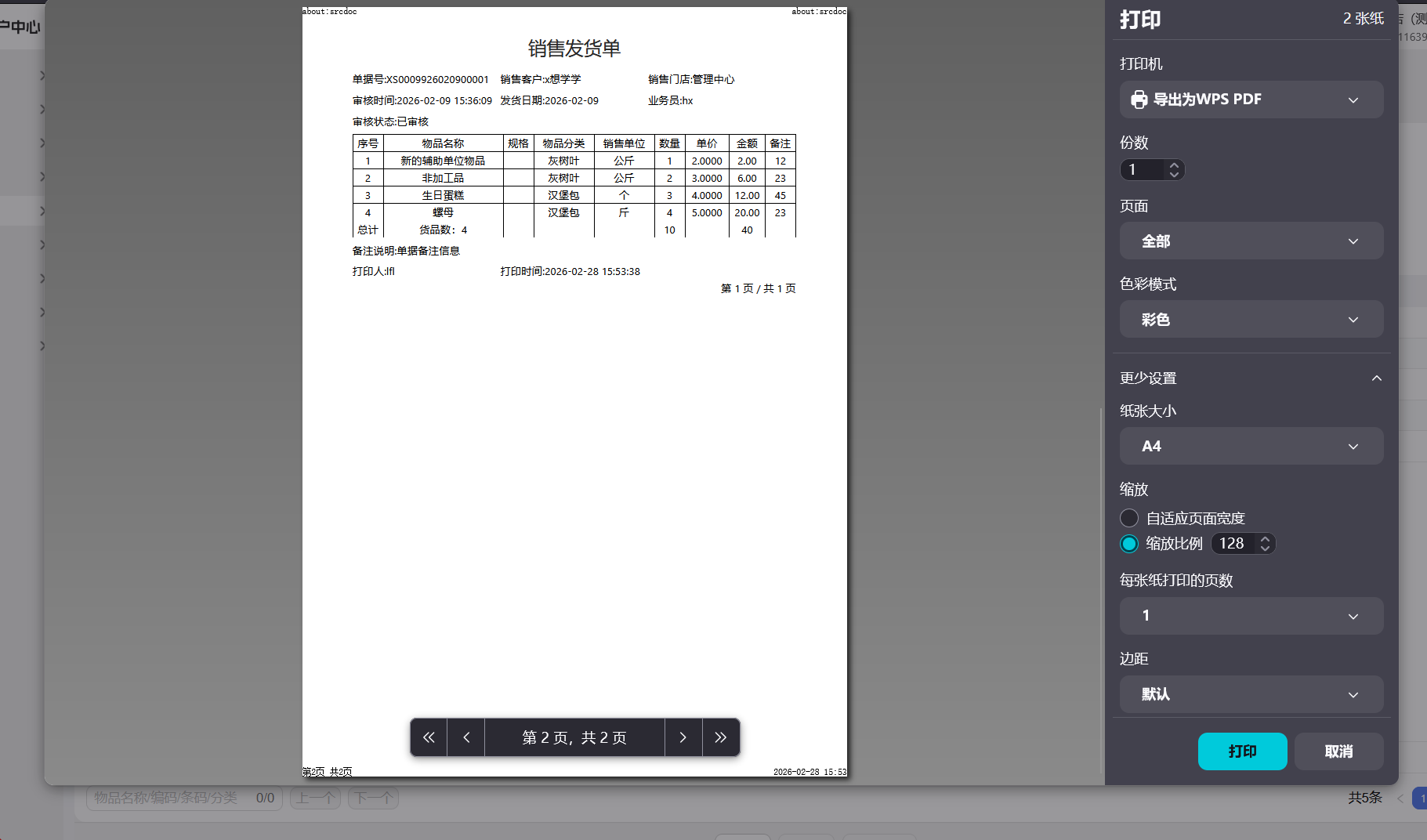The width and height of the screenshot is (1427, 840).
Task: Click the 新的辅助单位物品 table cell
Action: click(x=443, y=161)
